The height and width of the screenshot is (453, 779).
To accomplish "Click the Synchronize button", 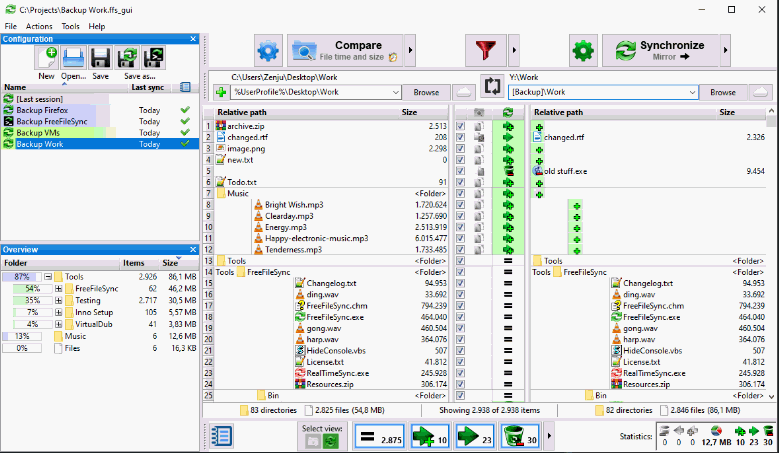I will tap(661, 50).
